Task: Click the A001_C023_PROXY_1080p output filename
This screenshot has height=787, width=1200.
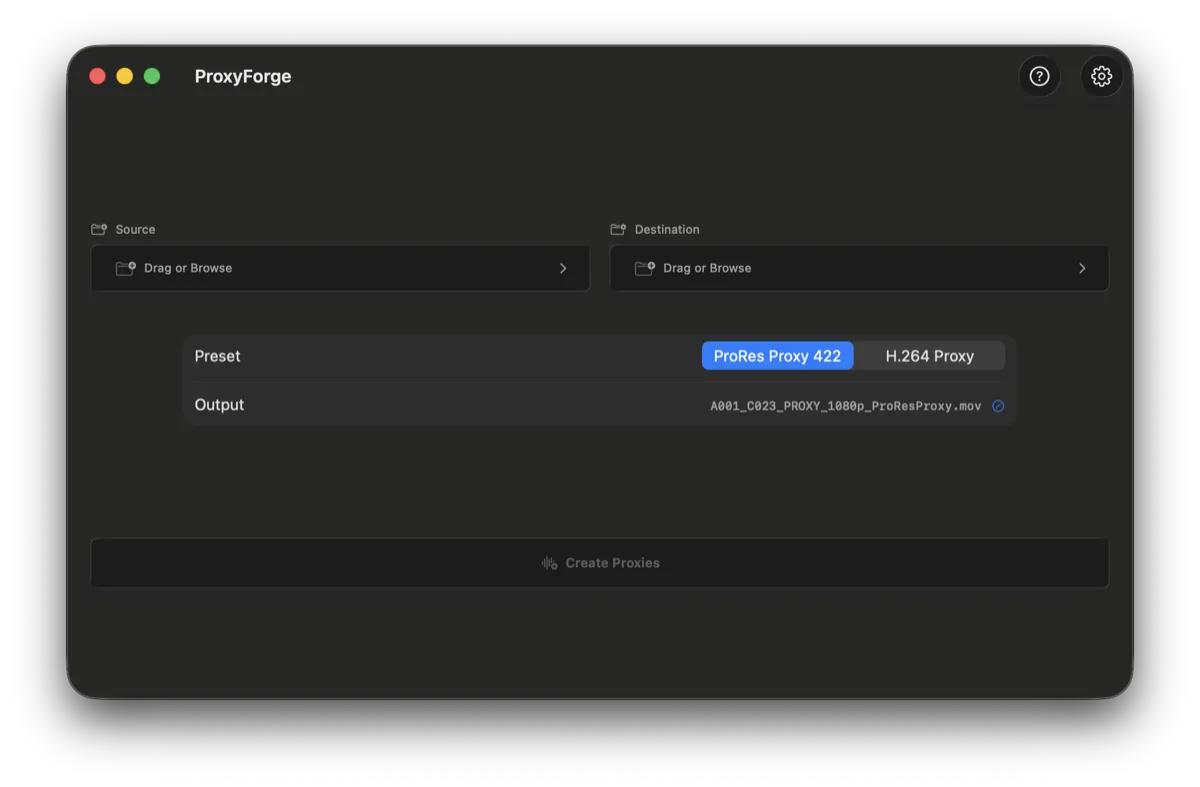Action: tap(845, 405)
